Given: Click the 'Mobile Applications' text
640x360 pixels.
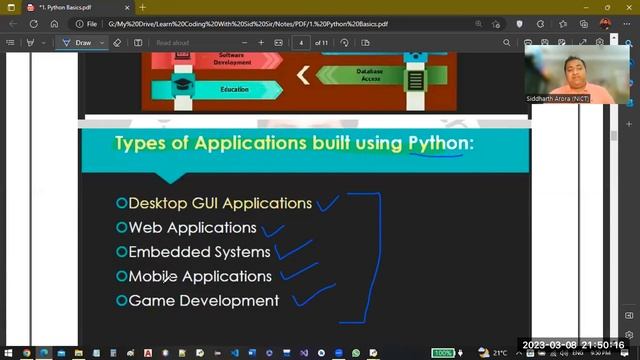Looking at the screenshot, I should pyautogui.click(x=200, y=276).
